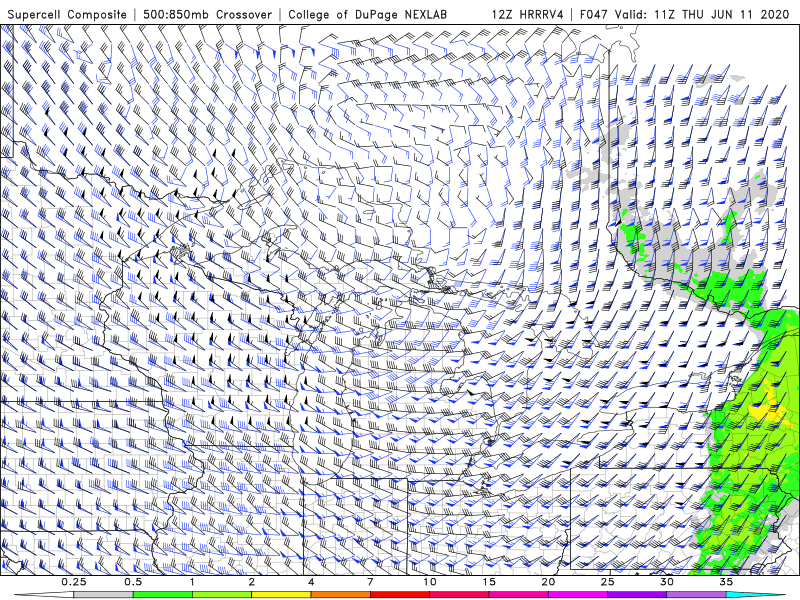Screen dimensions: 800x600
Task: Select the white below-0.25 legend arrow
Action: [x=44, y=595]
